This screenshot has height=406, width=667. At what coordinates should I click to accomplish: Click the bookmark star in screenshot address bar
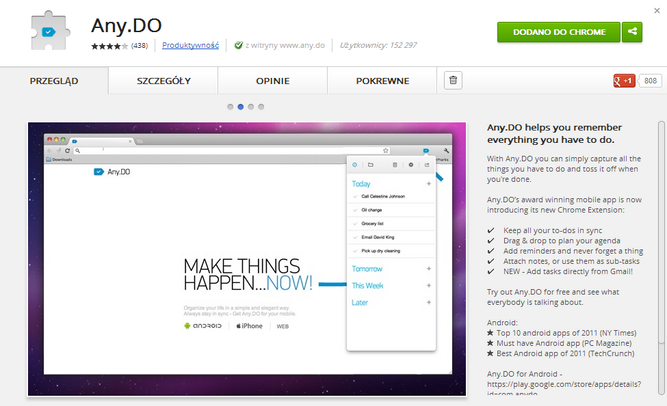point(385,151)
